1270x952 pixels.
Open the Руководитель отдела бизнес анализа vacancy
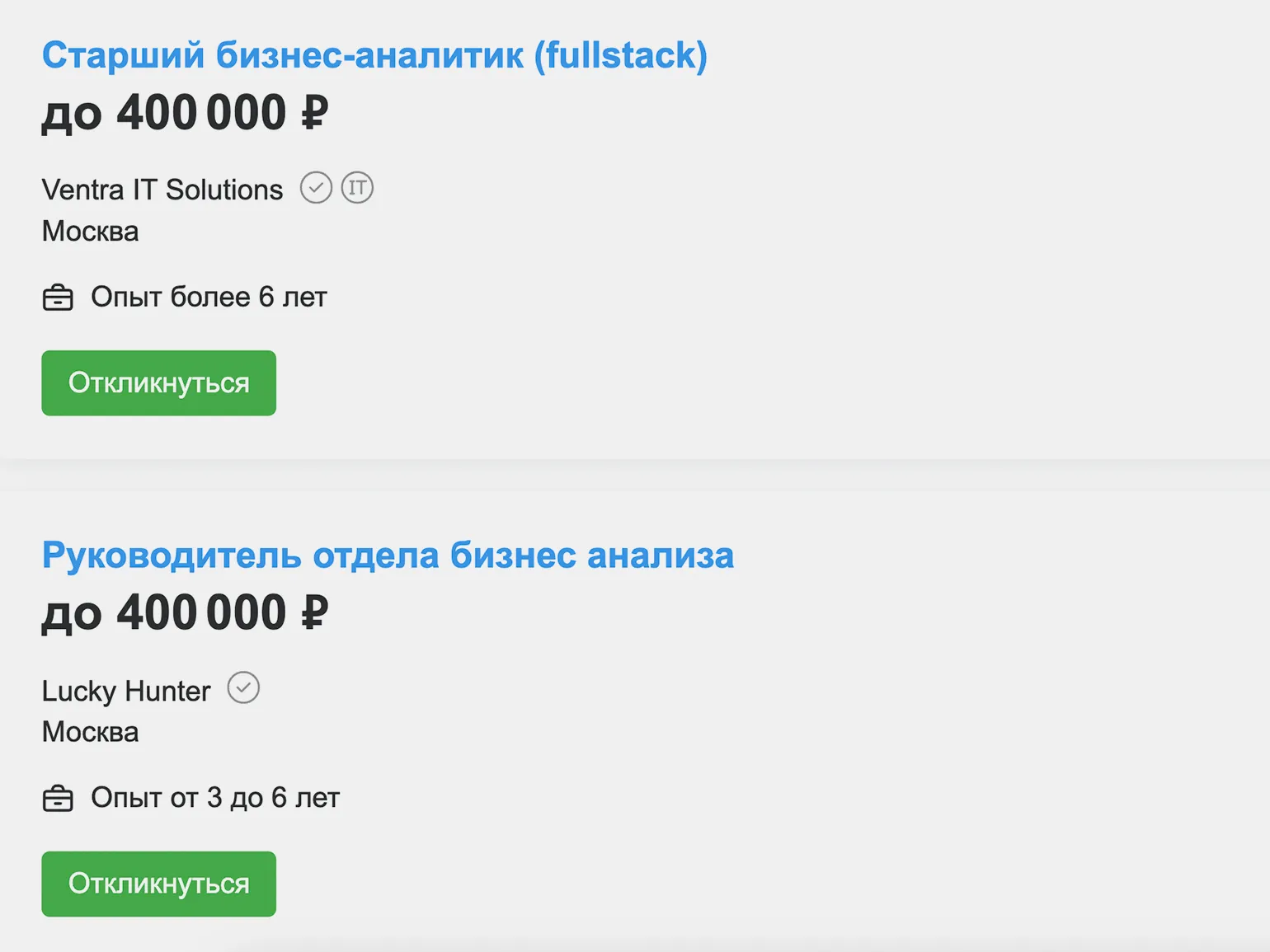(388, 556)
